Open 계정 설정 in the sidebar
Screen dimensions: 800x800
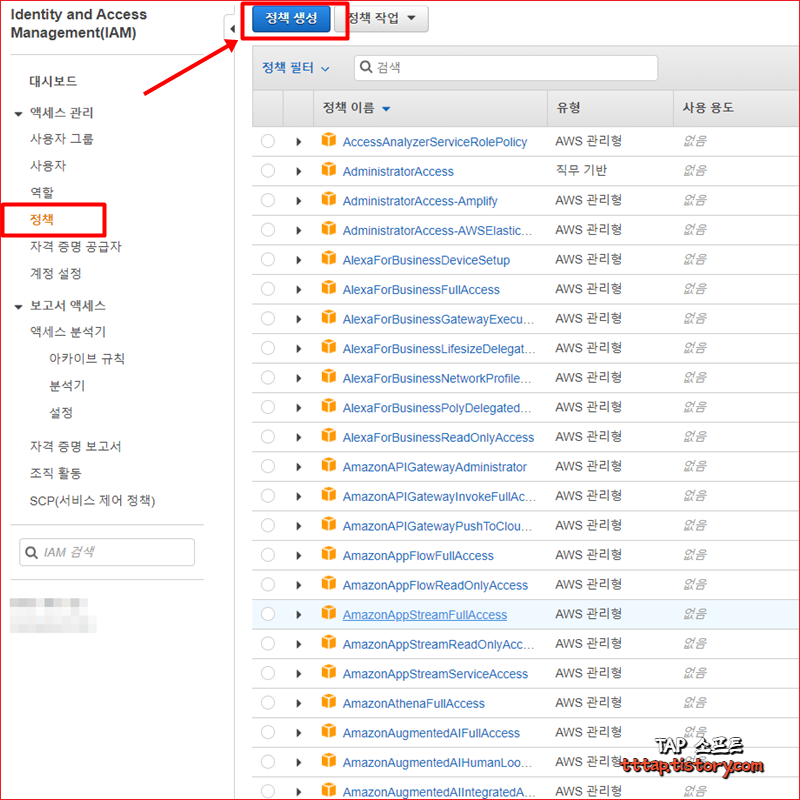pos(56,274)
